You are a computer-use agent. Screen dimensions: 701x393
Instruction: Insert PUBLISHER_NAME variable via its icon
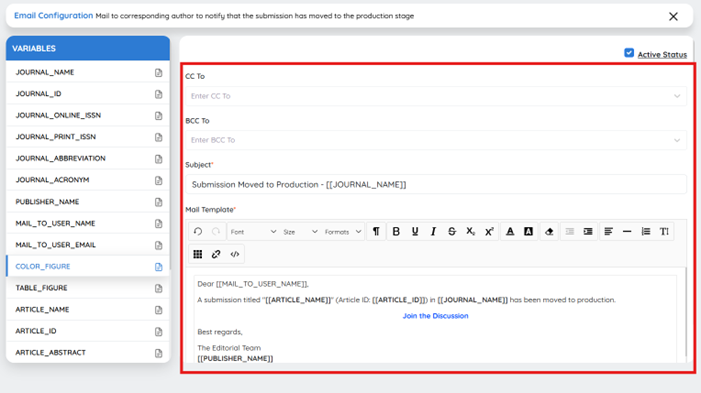[158, 202]
